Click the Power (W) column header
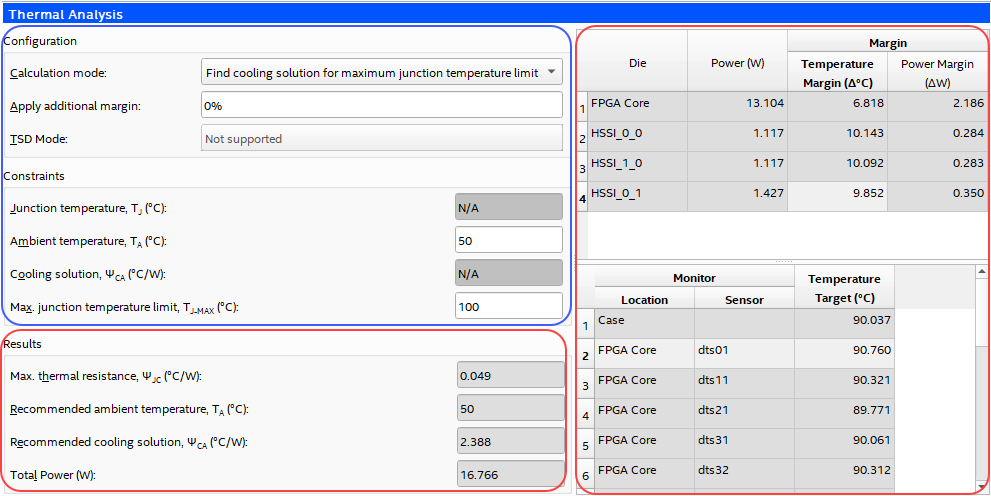Image resolution: width=991 pixels, height=496 pixels. (737, 62)
